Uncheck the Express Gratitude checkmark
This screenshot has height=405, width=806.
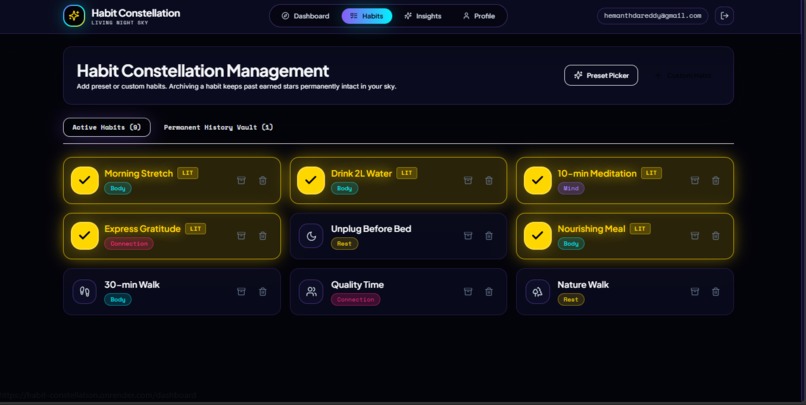[x=85, y=236]
